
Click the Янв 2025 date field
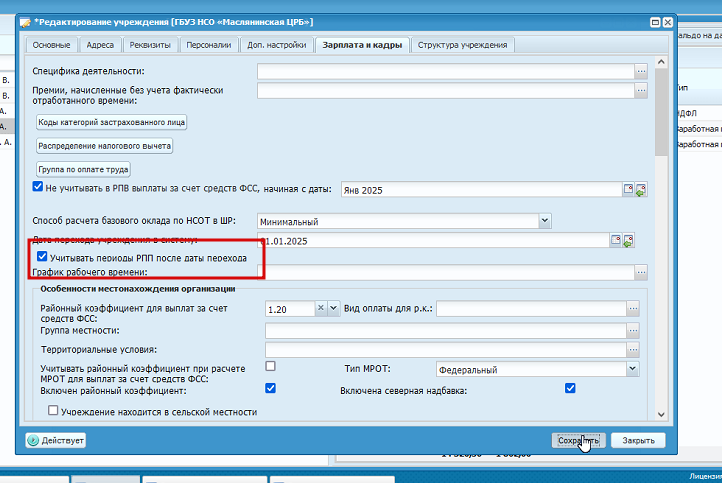coord(482,190)
